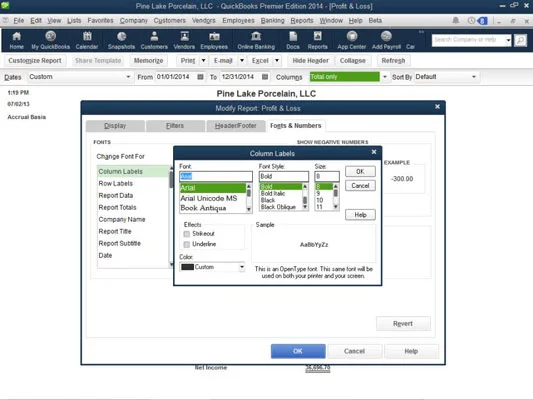
Task: Click the font list scrollbar
Action: tap(249, 197)
